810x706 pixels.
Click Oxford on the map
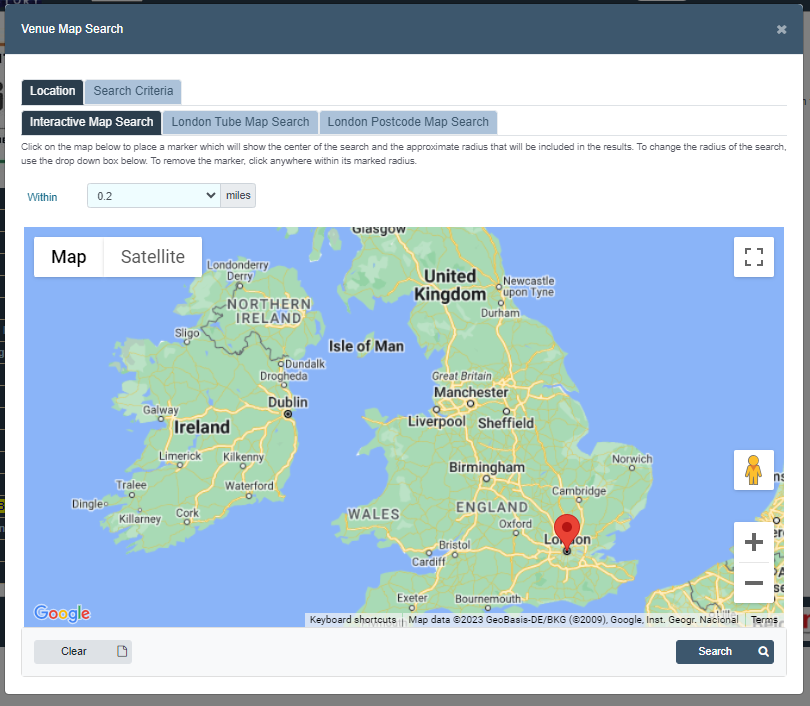[515, 524]
